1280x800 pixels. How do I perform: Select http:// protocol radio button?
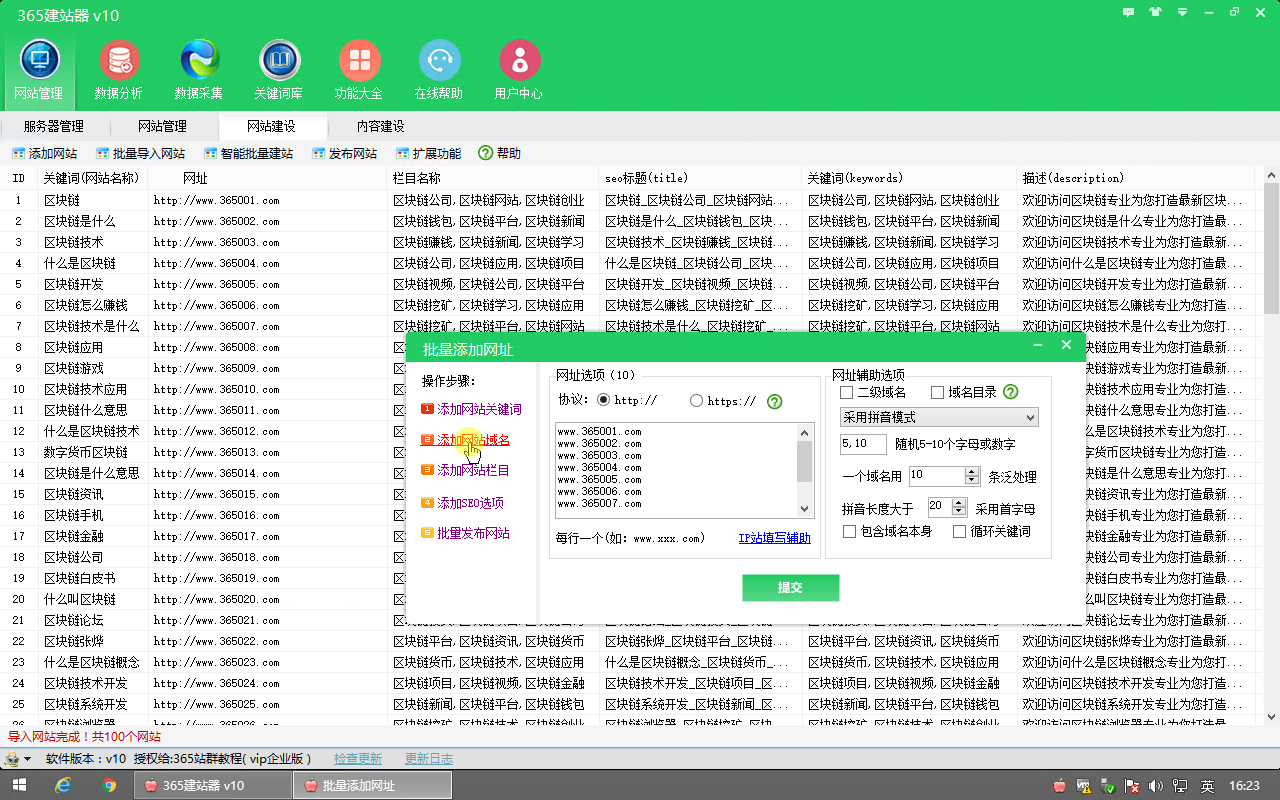(603, 400)
